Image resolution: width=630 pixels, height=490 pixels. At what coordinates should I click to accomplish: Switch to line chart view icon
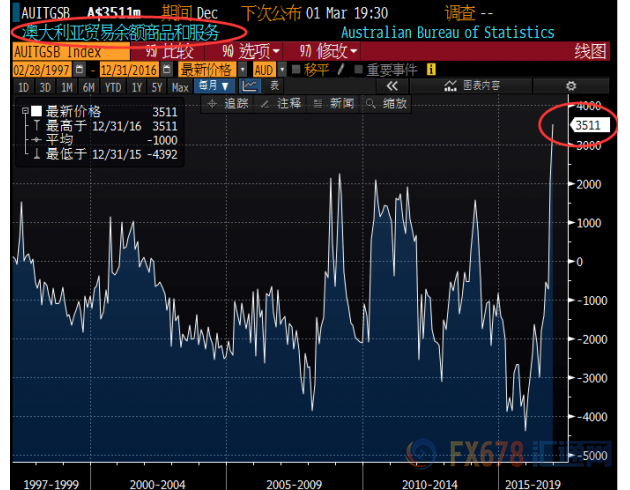pos(250,87)
